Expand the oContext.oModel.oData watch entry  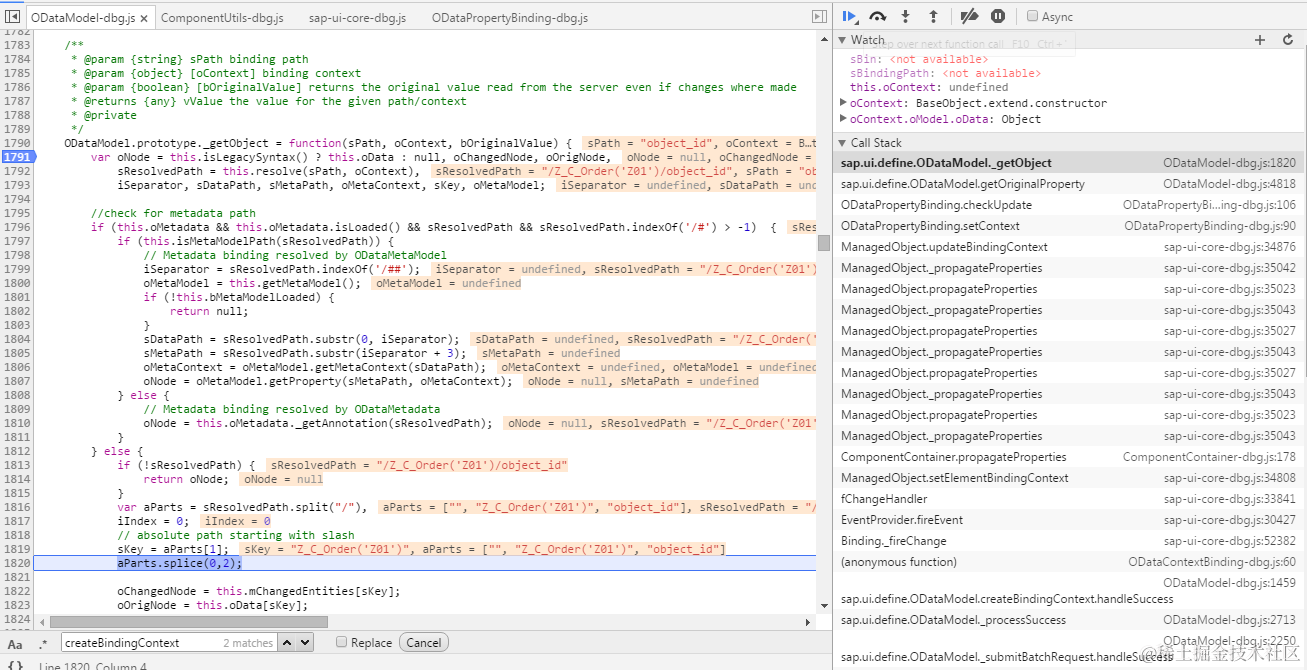[843, 119]
